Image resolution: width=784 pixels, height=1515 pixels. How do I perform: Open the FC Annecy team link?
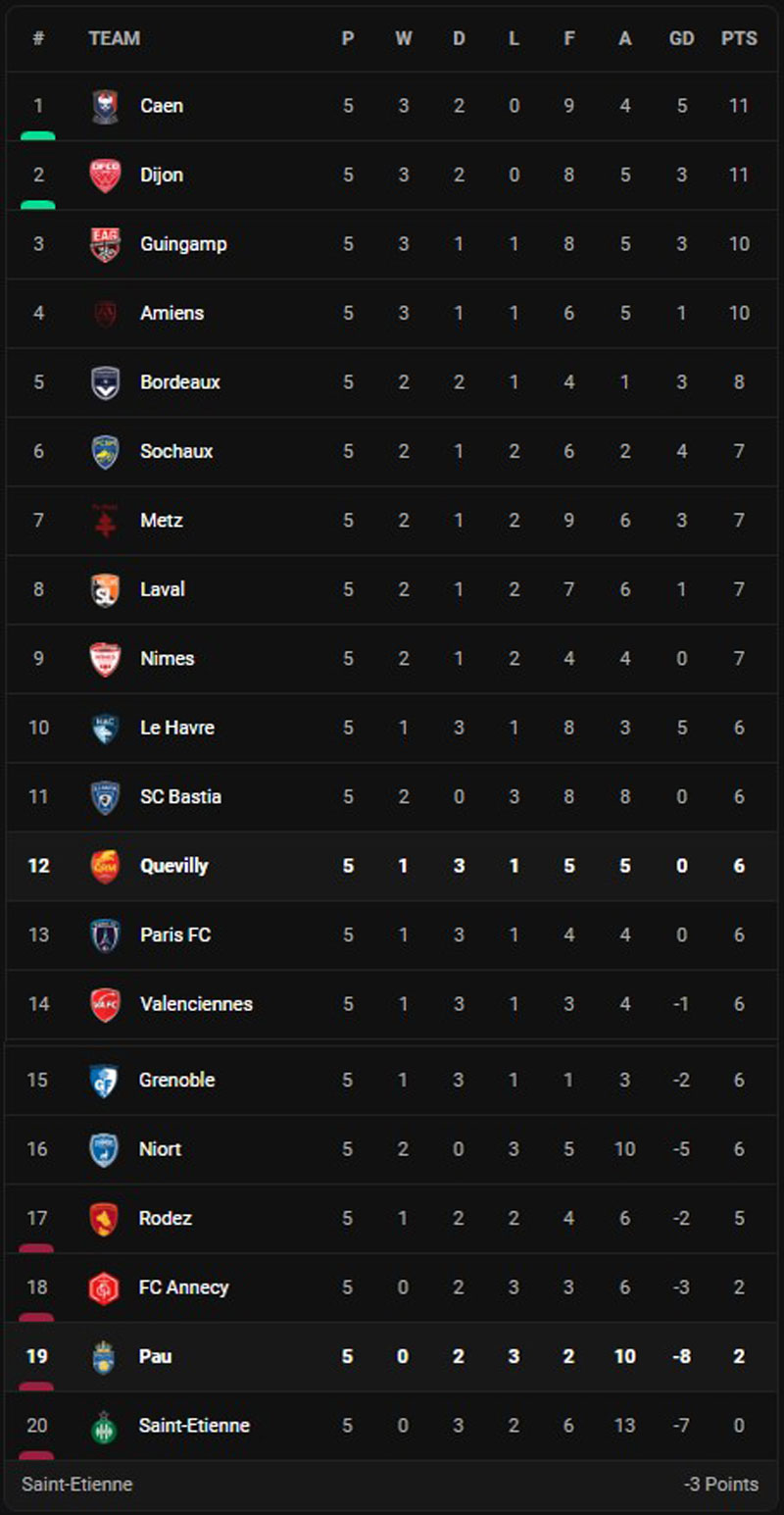pyautogui.click(x=184, y=1288)
